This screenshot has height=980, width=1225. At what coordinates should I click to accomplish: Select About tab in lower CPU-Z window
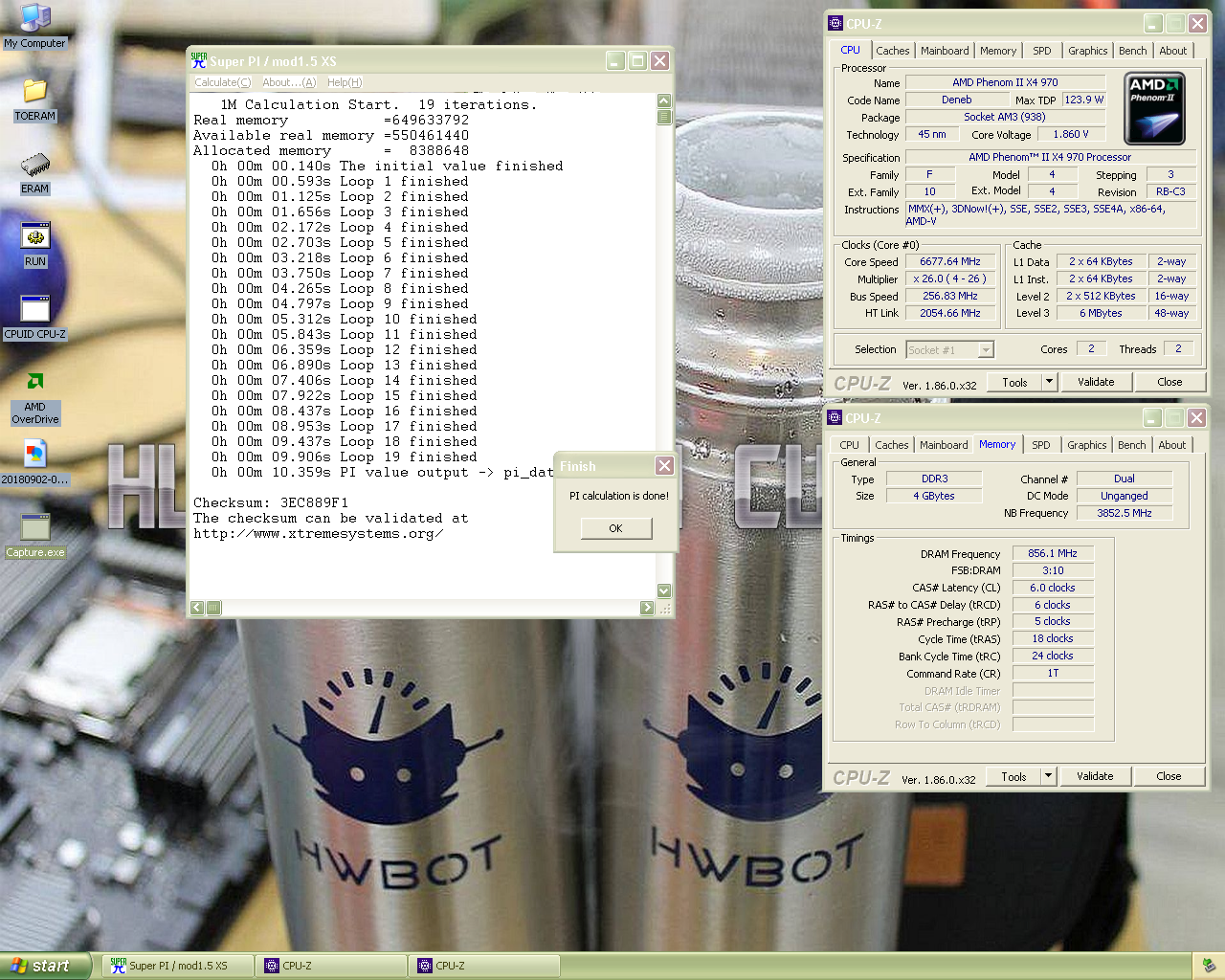coord(1172,445)
